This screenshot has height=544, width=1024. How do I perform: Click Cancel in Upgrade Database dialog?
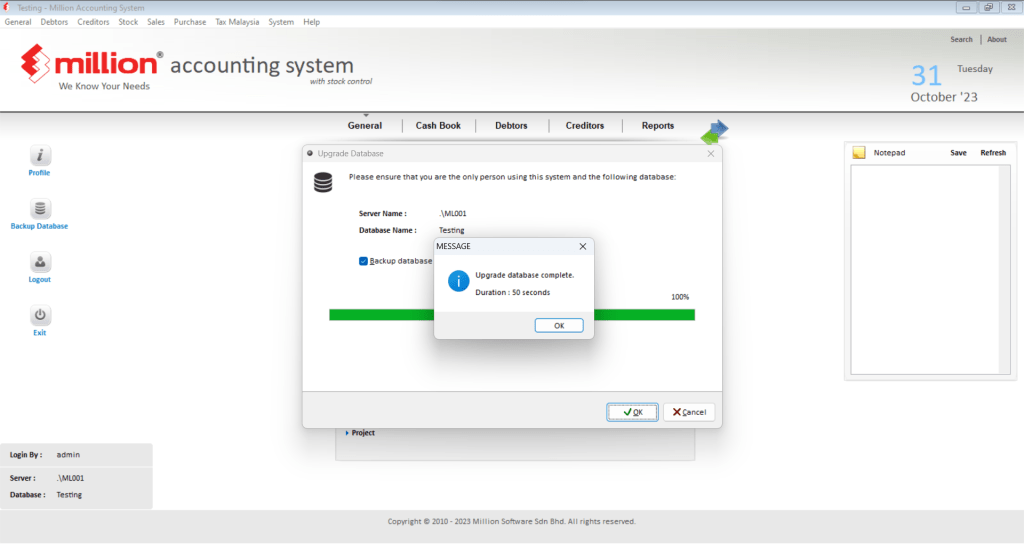pos(688,412)
